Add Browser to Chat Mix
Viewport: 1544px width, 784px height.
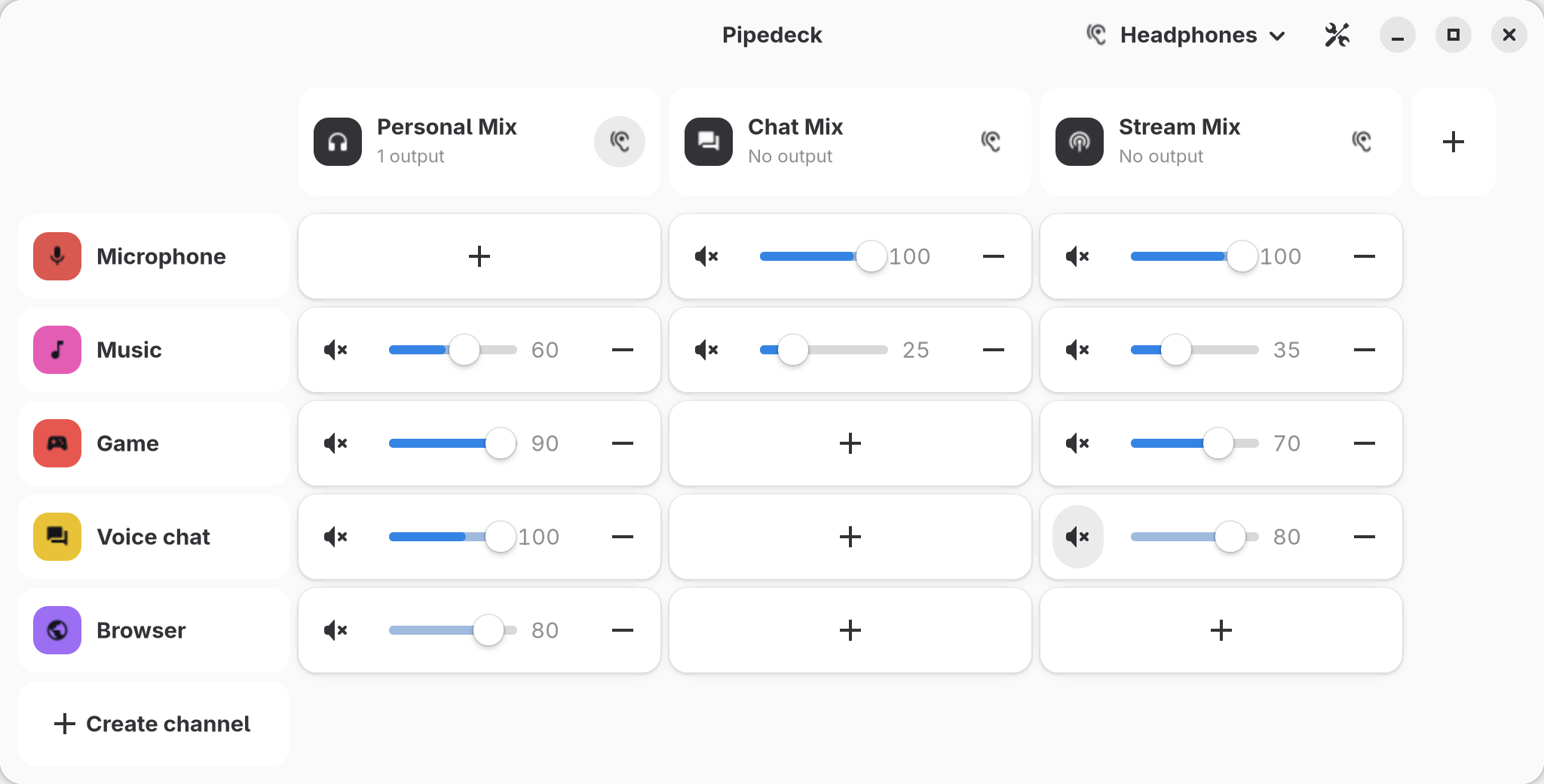[x=850, y=630]
